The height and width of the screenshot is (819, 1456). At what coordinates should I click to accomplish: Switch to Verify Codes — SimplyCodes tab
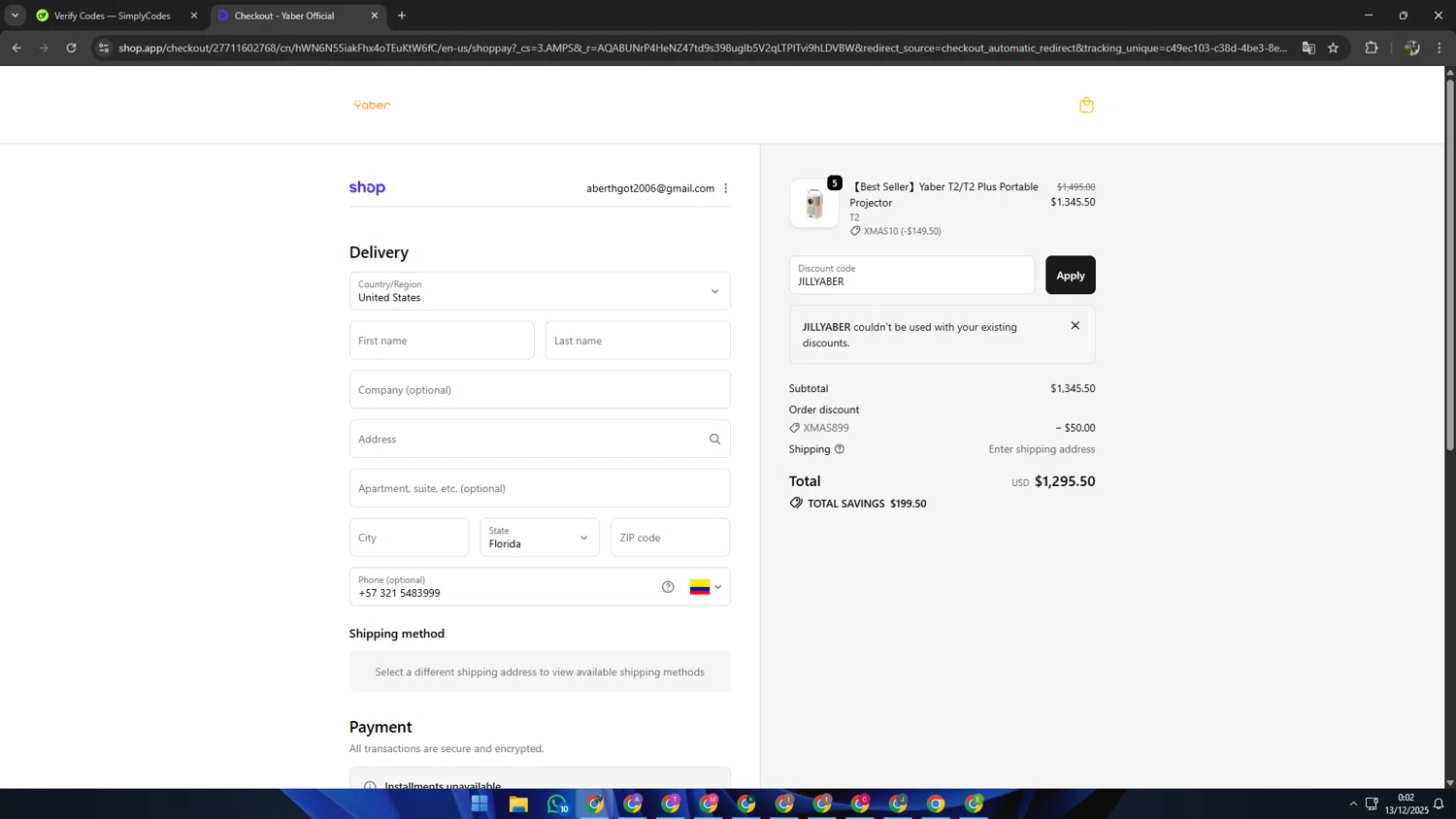(113, 16)
